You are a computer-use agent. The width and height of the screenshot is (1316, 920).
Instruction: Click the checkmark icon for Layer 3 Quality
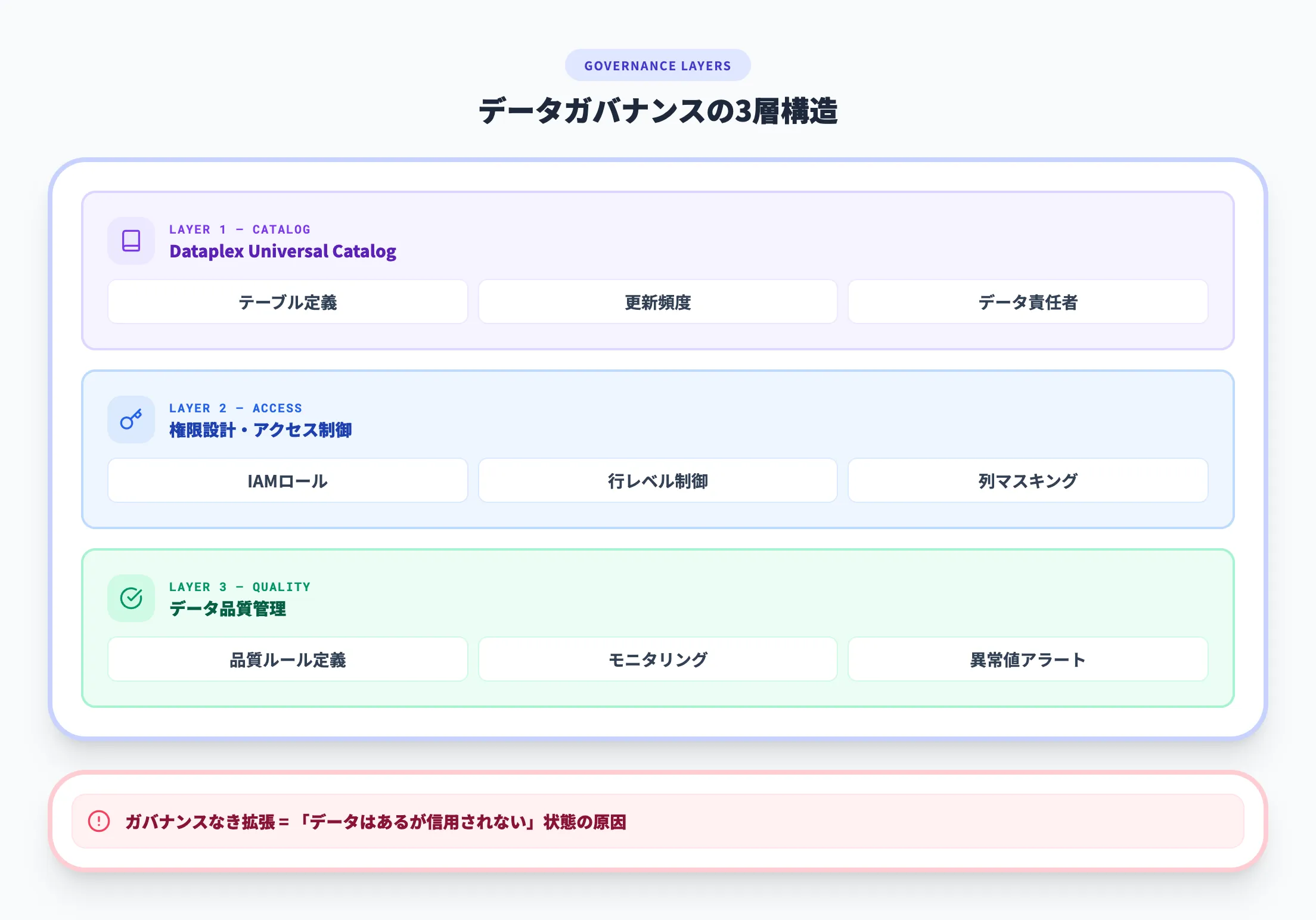coord(131,598)
